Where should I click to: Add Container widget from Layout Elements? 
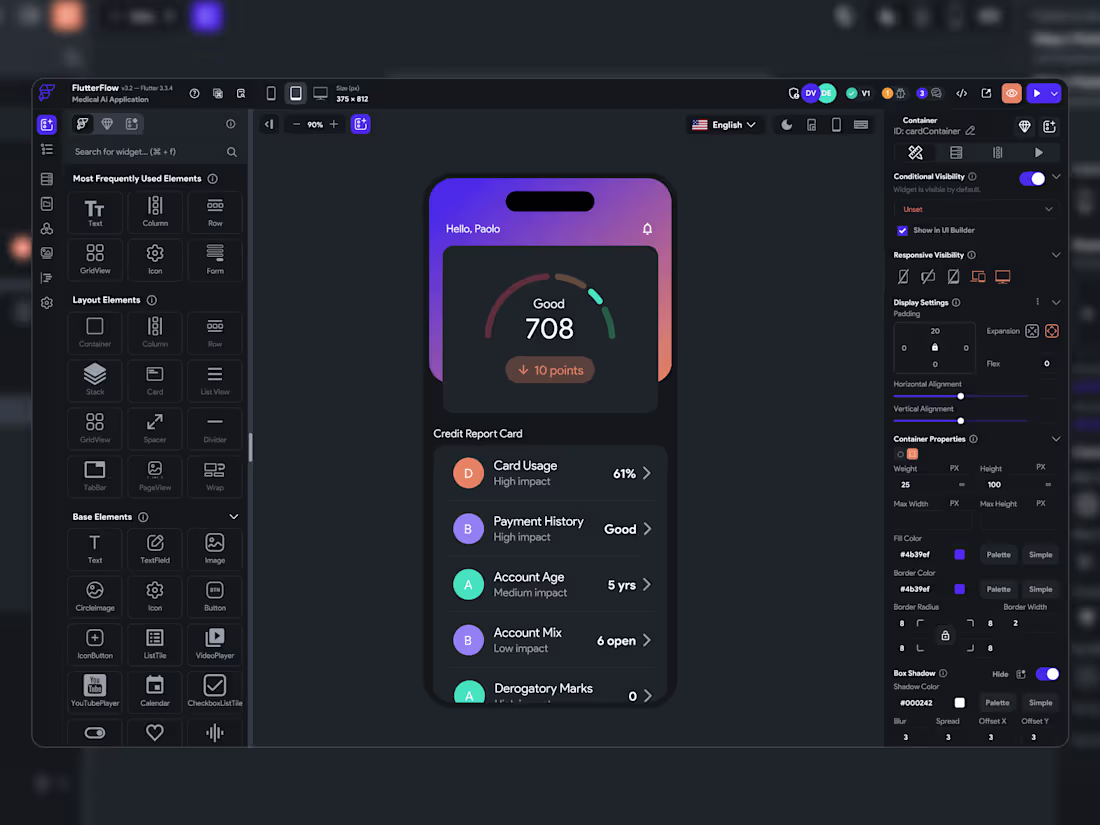[x=95, y=333]
